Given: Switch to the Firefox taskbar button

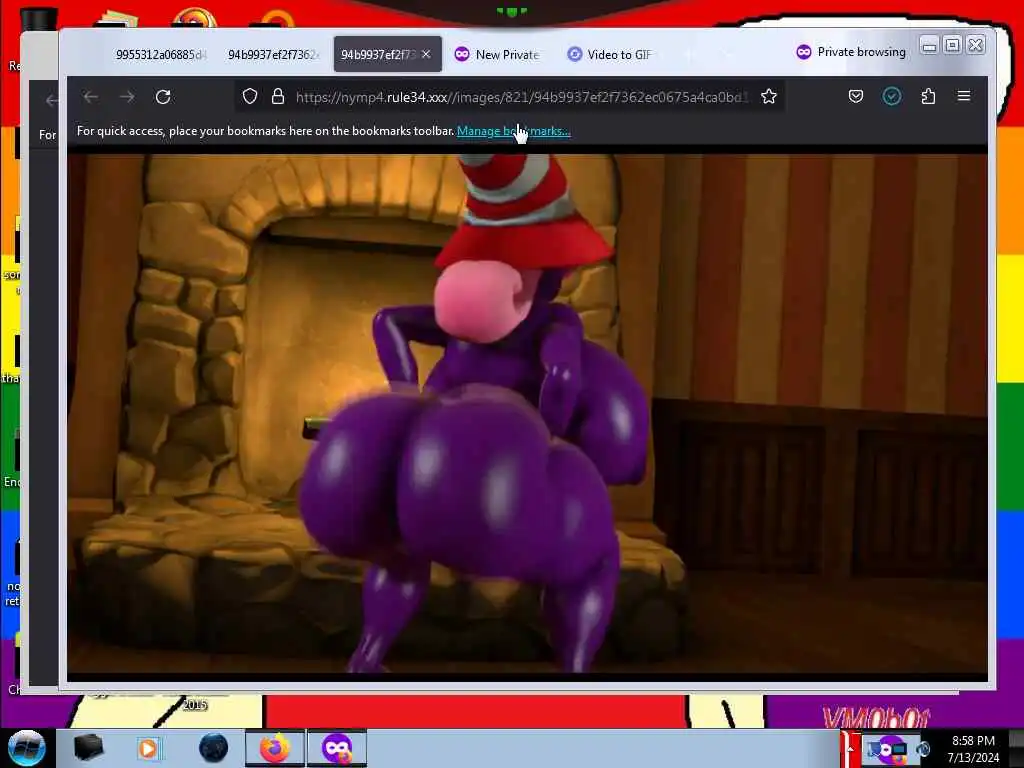Looking at the screenshot, I should click(x=275, y=748).
